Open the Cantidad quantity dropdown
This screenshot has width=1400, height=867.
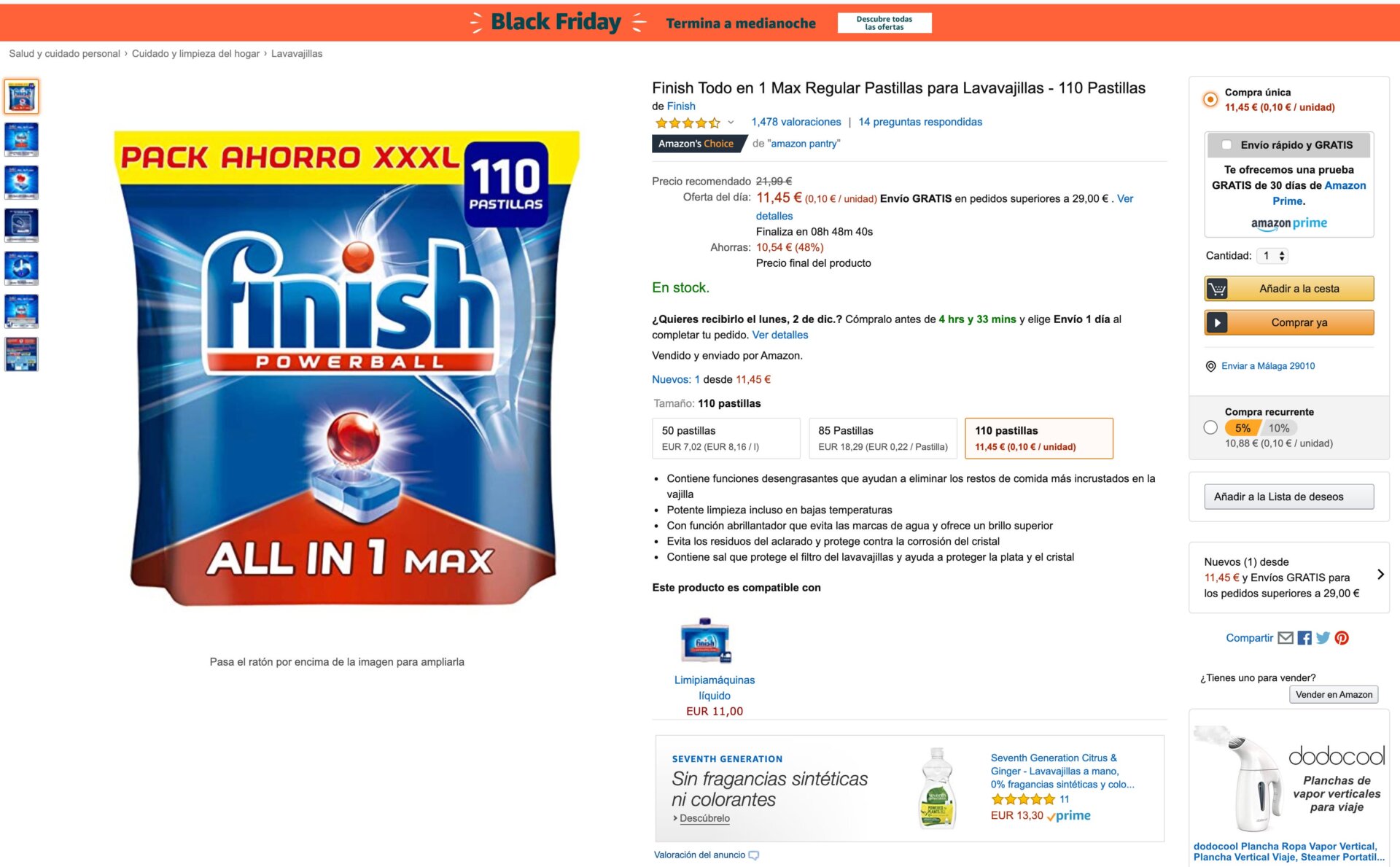coord(1274,256)
